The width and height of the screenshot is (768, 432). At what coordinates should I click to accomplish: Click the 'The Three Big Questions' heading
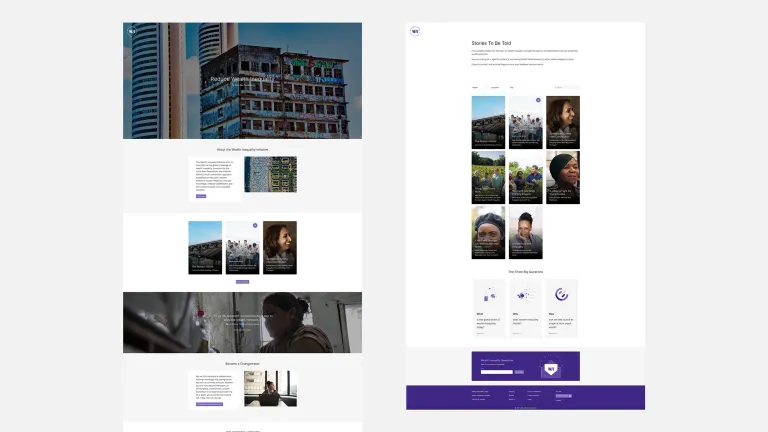pos(526,272)
